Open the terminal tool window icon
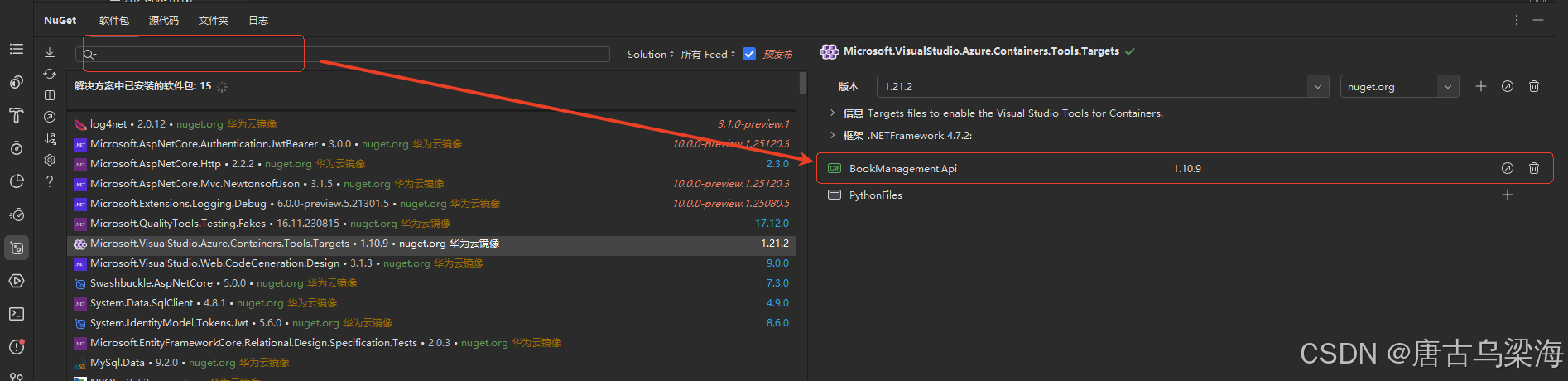The image size is (1568, 381). (x=17, y=314)
